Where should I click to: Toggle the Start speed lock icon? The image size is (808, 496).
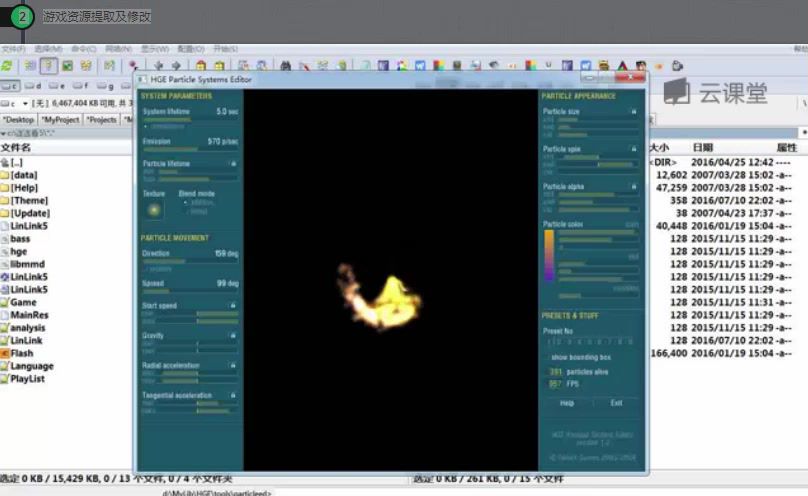[x=233, y=305]
